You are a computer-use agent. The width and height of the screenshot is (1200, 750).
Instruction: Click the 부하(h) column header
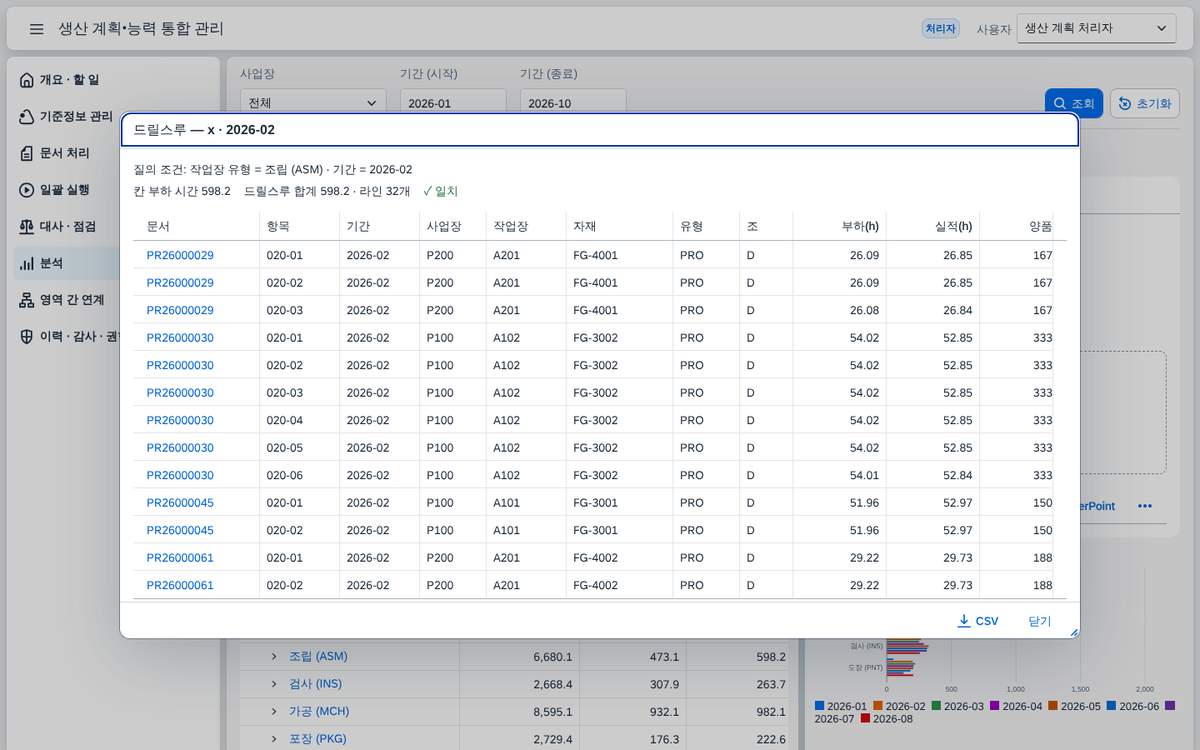pyautogui.click(x=839, y=226)
